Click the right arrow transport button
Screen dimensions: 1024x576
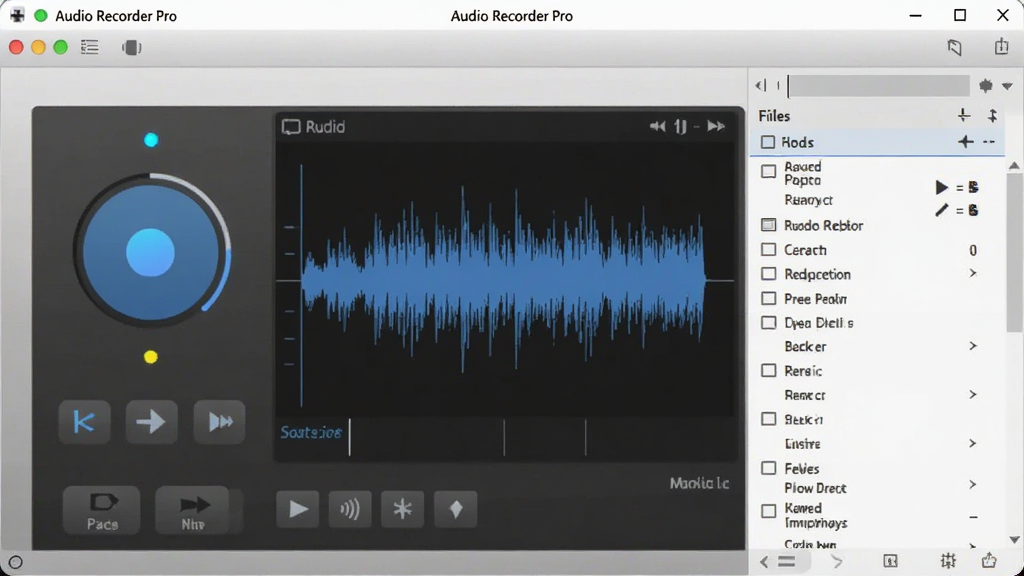click(x=152, y=422)
